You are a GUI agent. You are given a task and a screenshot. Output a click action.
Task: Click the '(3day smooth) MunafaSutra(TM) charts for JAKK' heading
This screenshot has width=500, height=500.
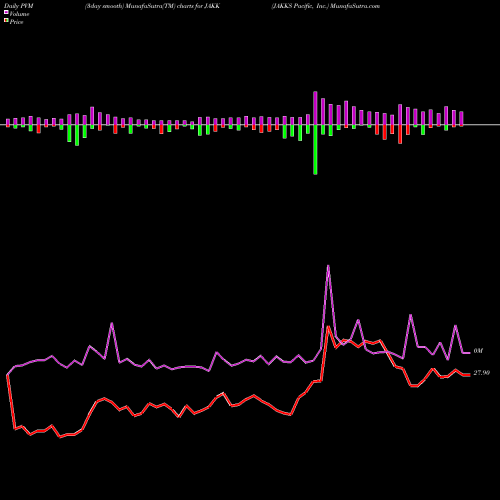152,6
